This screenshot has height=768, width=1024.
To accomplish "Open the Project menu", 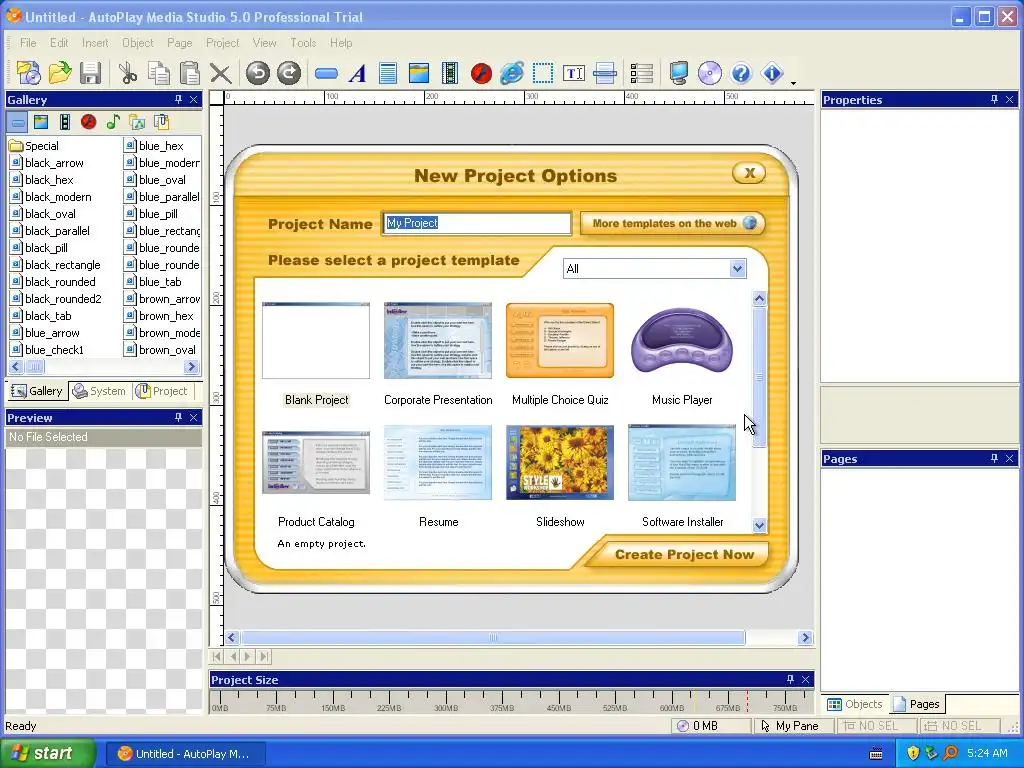I will coord(223,42).
